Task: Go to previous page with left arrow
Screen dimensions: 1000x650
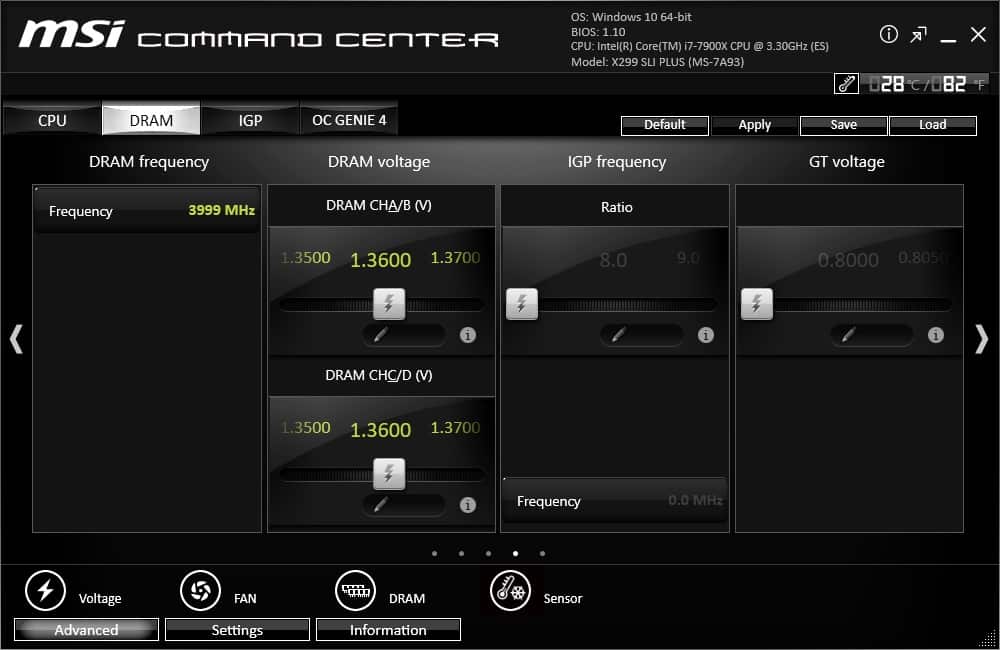Action: pyautogui.click(x=16, y=339)
